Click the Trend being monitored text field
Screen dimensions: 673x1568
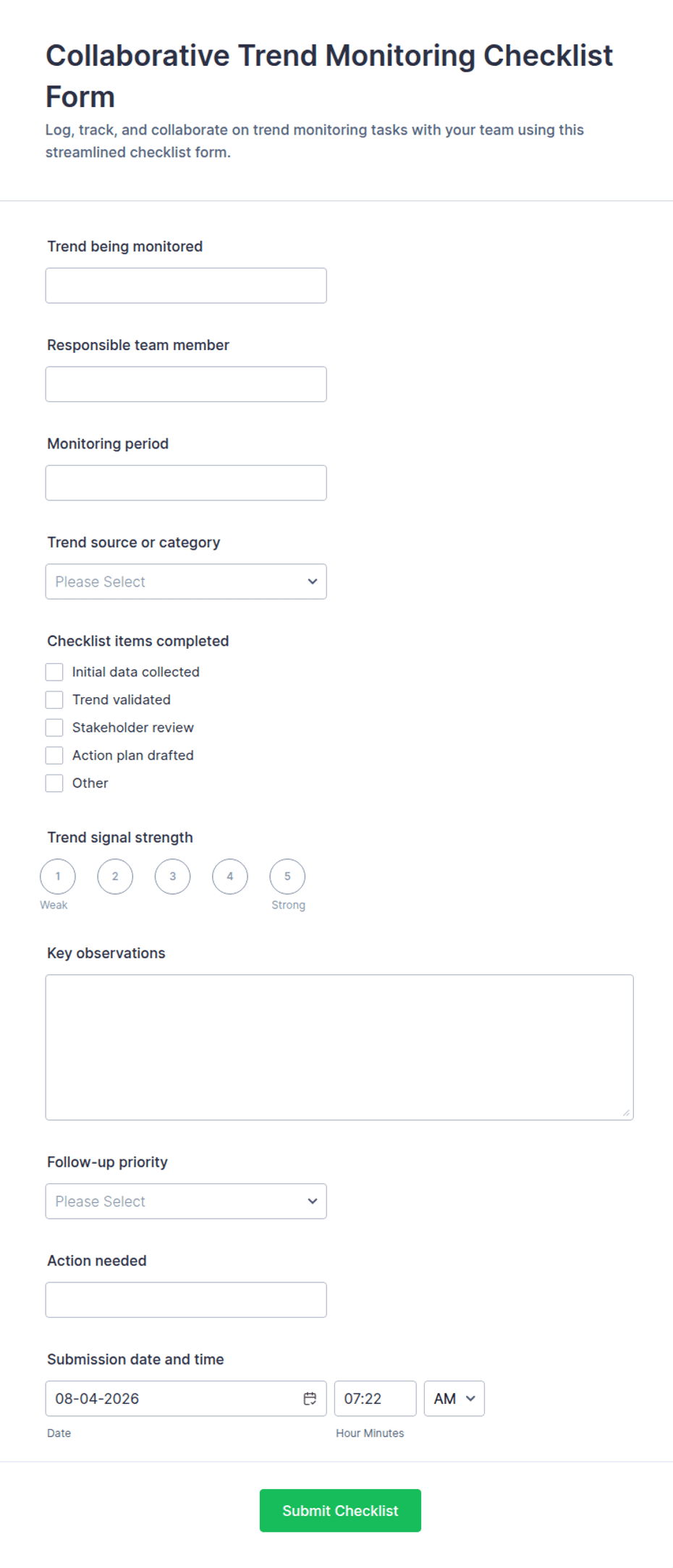pos(186,286)
